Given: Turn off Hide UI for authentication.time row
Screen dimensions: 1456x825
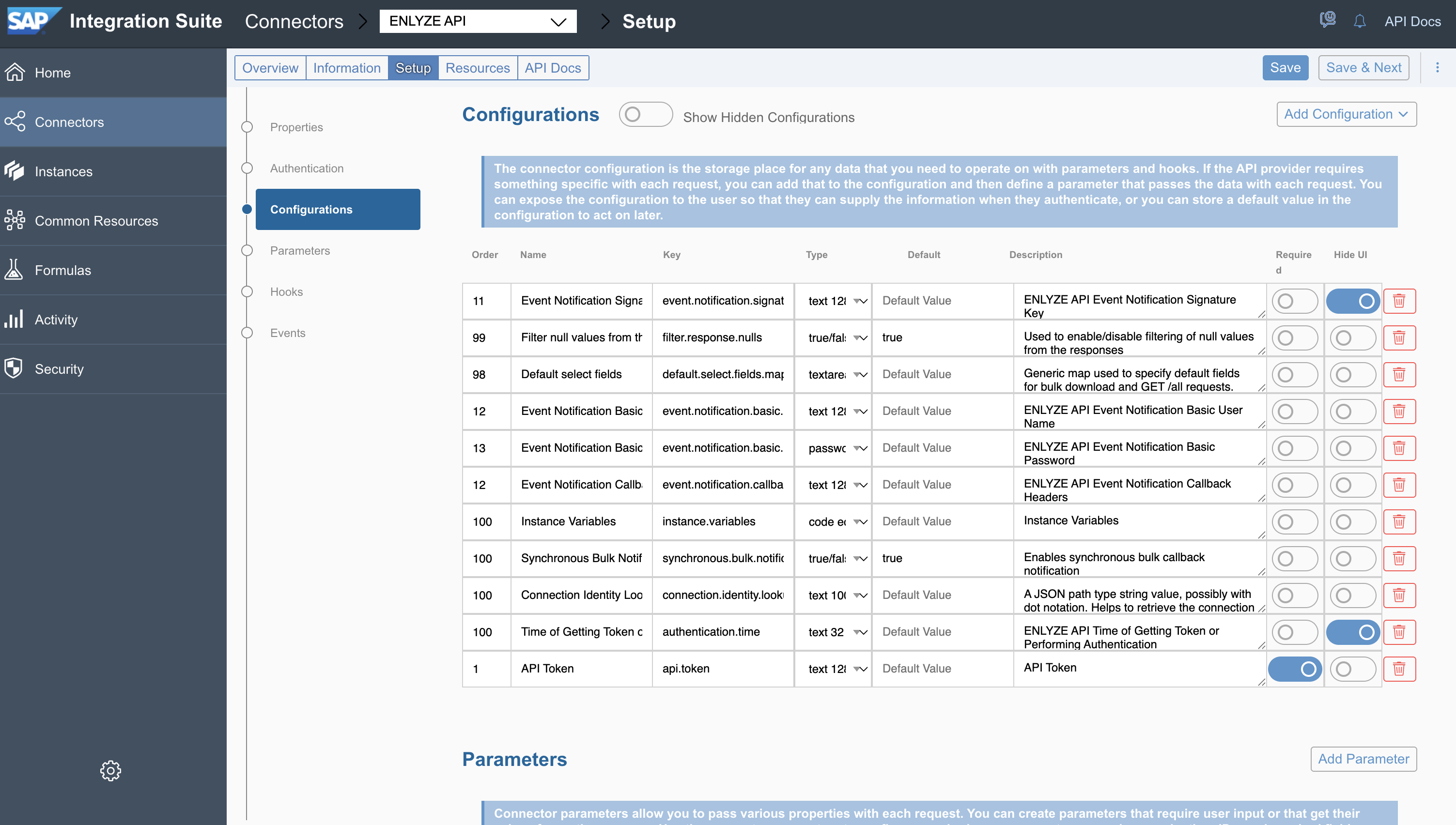Looking at the screenshot, I should (x=1352, y=632).
